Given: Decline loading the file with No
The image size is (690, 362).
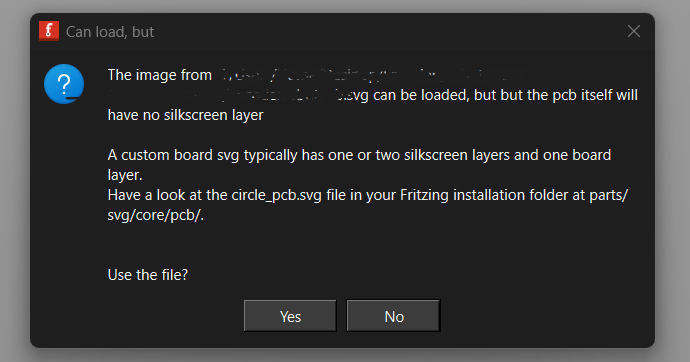Looking at the screenshot, I should click(393, 316).
